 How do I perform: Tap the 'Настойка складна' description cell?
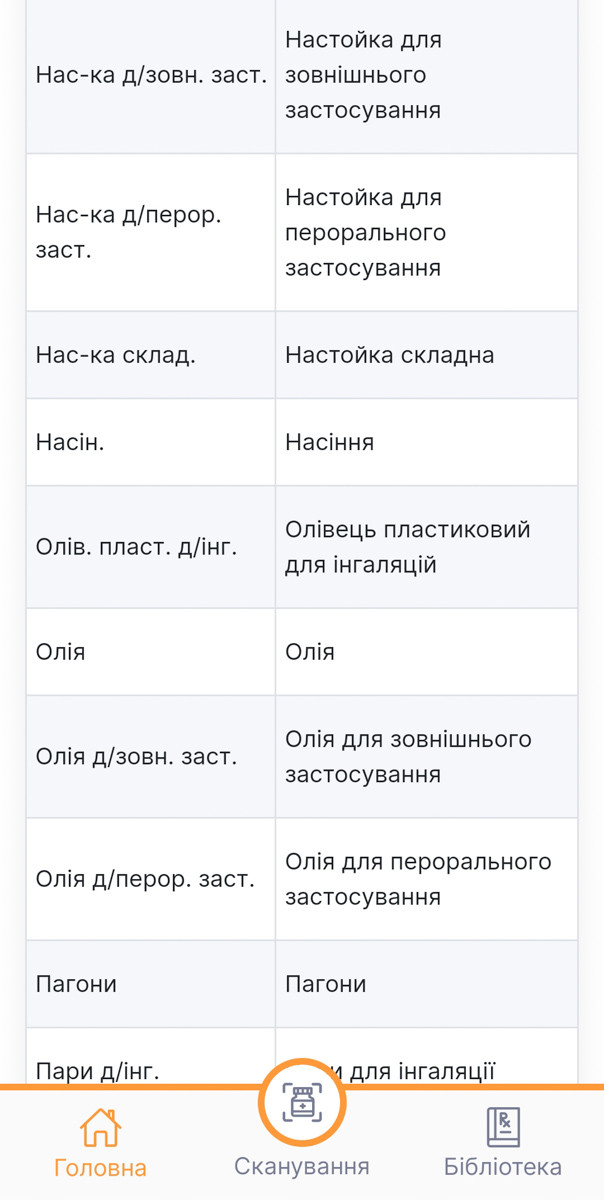click(427, 355)
